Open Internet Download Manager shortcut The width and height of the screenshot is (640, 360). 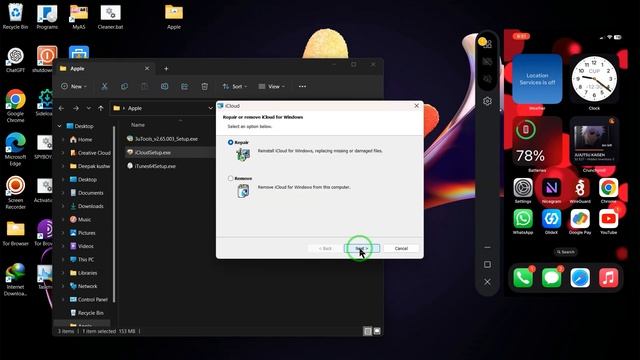click(x=15, y=280)
